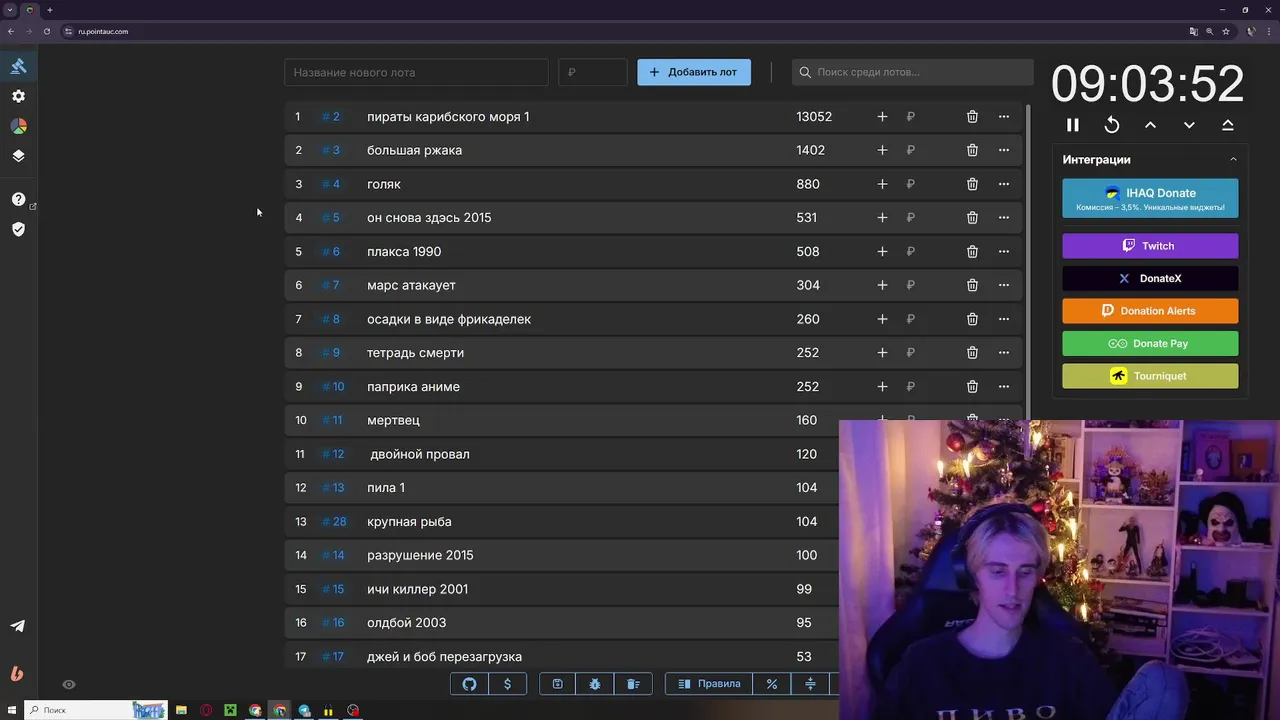Open more options for голяк

tap(1004, 184)
